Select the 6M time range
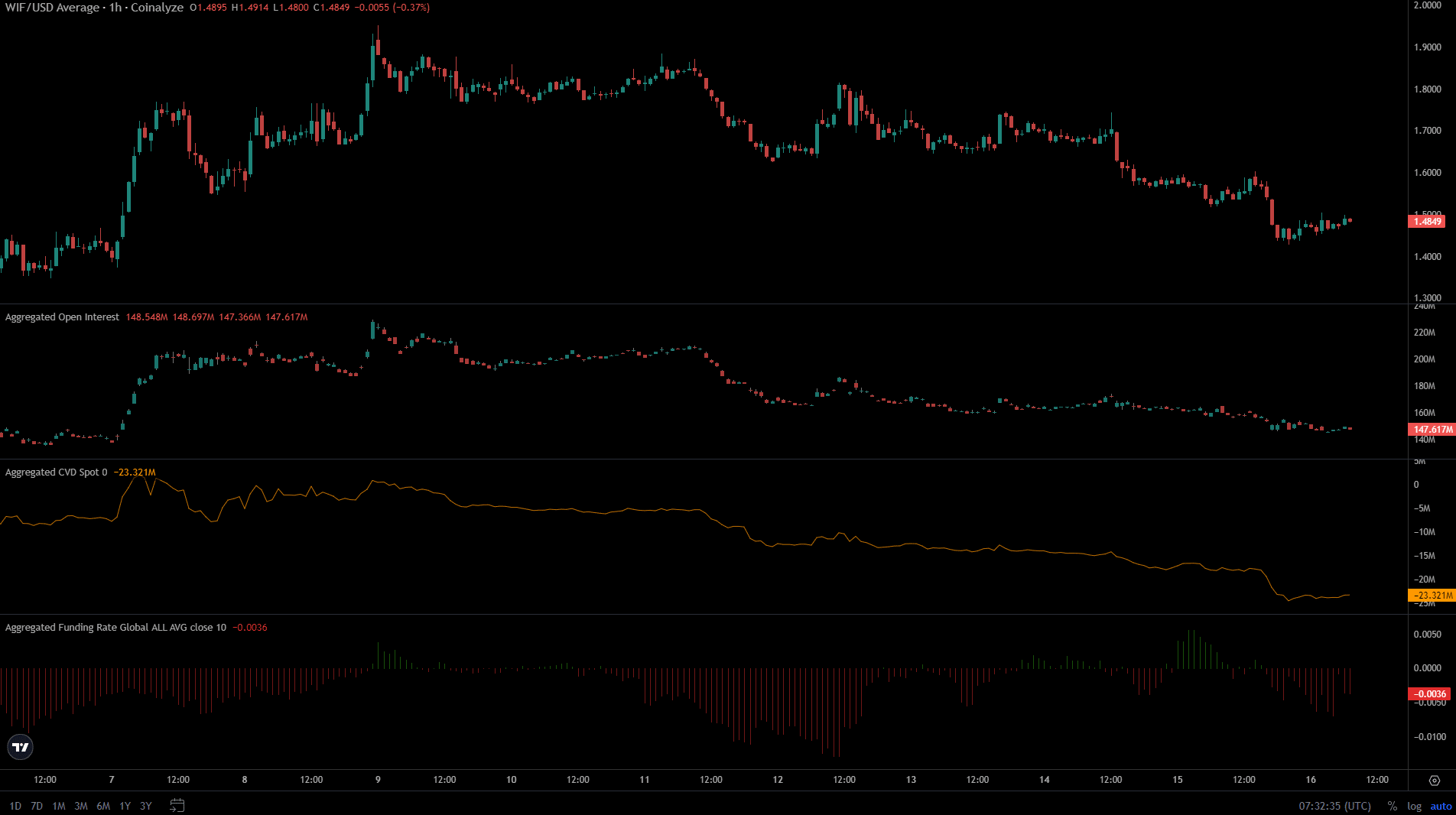This screenshot has width=1456, height=815. 103,806
